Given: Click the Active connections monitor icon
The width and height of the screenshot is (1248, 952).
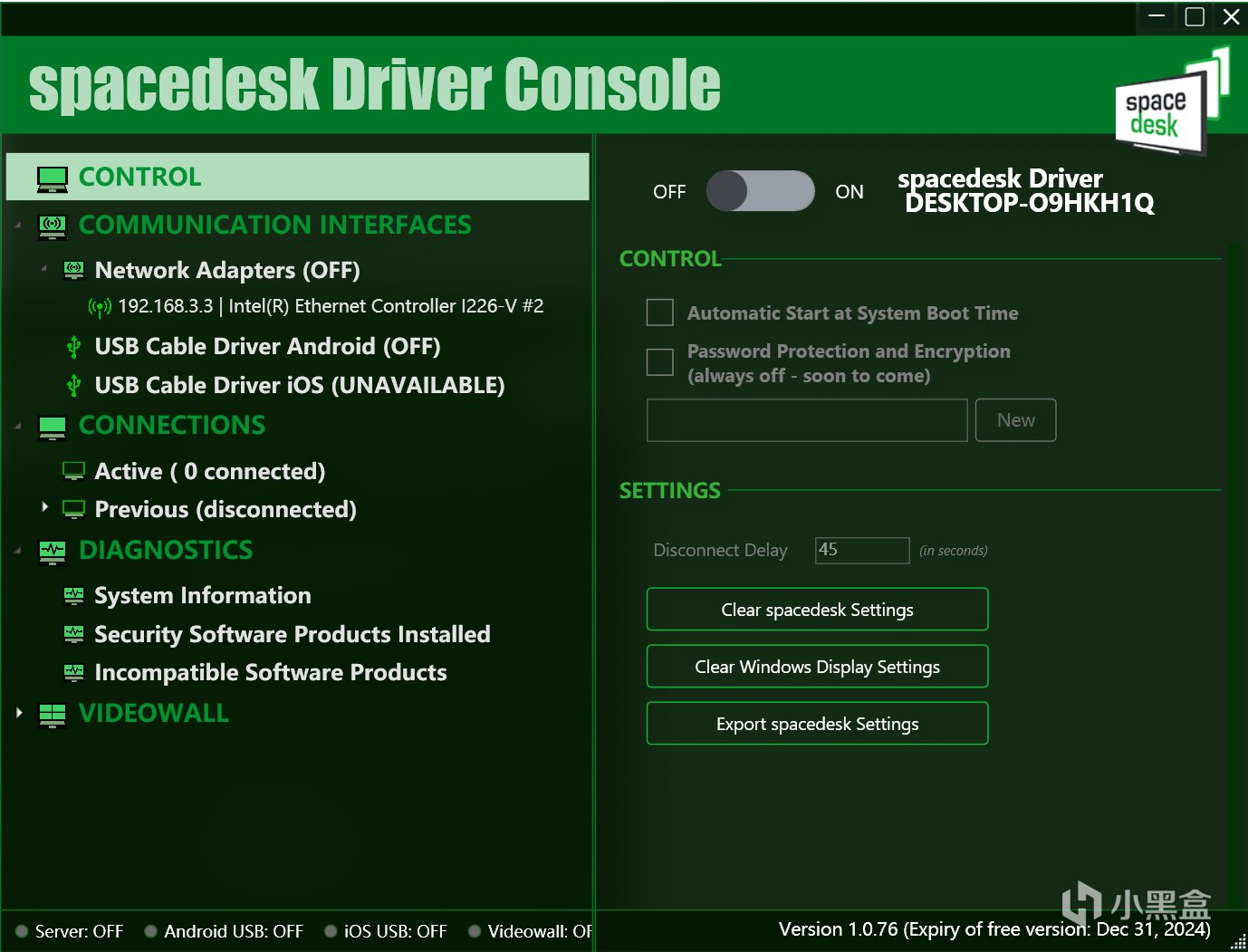Looking at the screenshot, I should [x=73, y=471].
